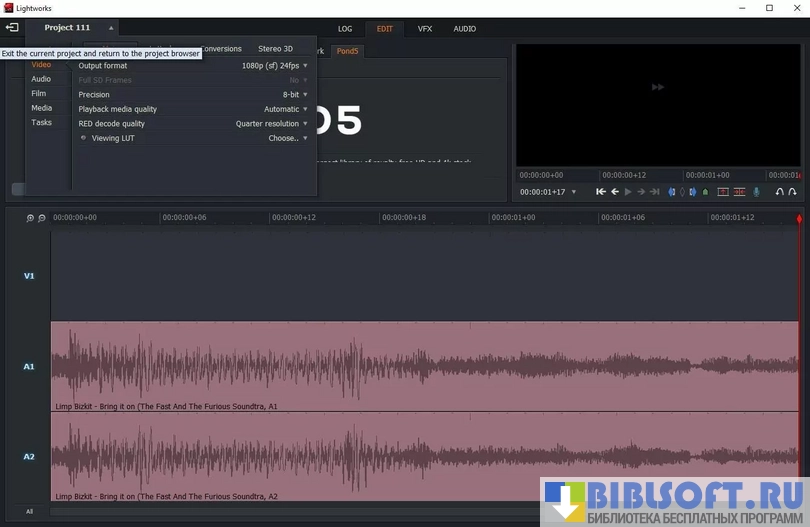The image size is (810, 527).
Task: Click the exit project icon
Action: [12, 28]
